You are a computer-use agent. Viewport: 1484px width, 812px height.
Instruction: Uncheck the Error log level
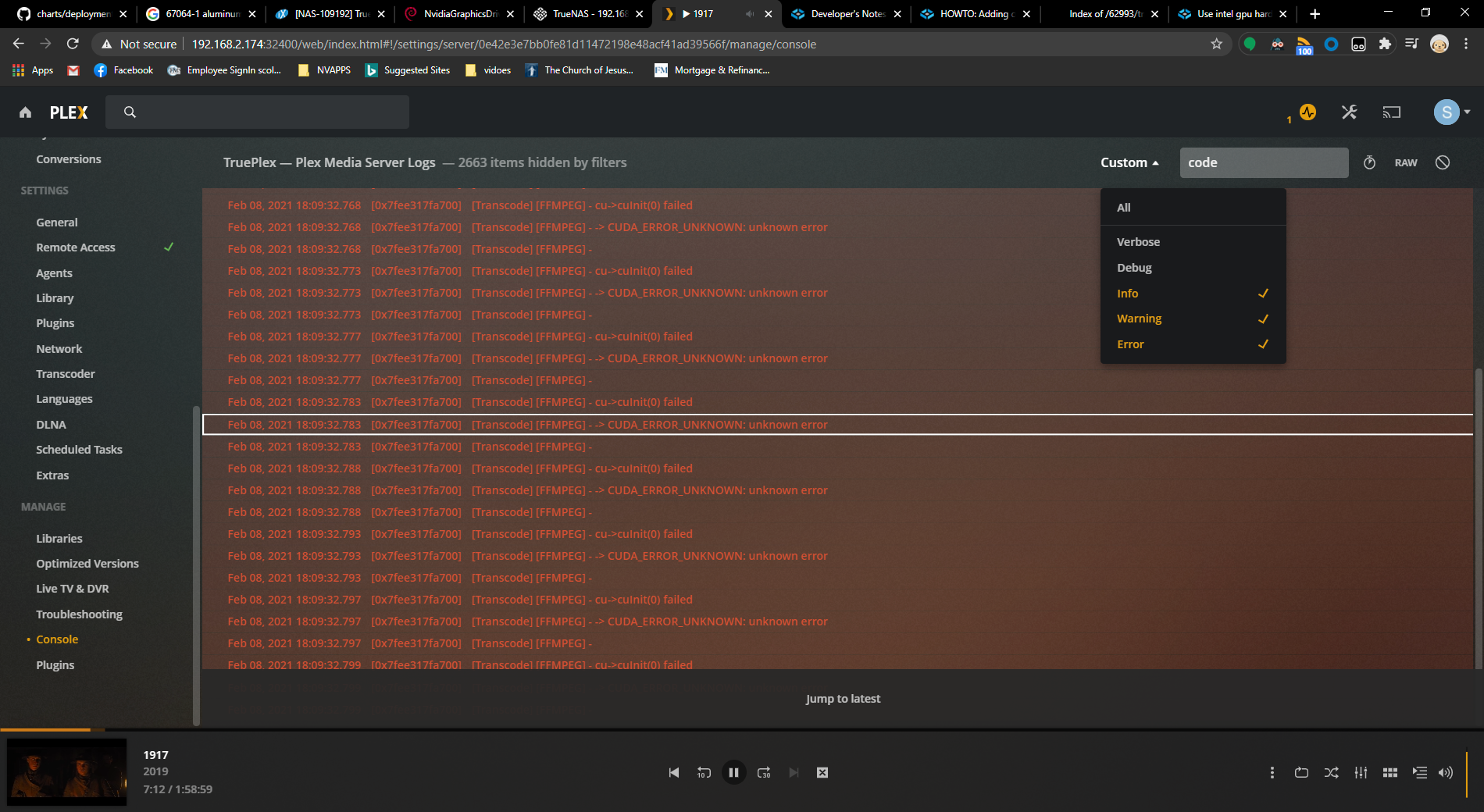click(x=1193, y=344)
